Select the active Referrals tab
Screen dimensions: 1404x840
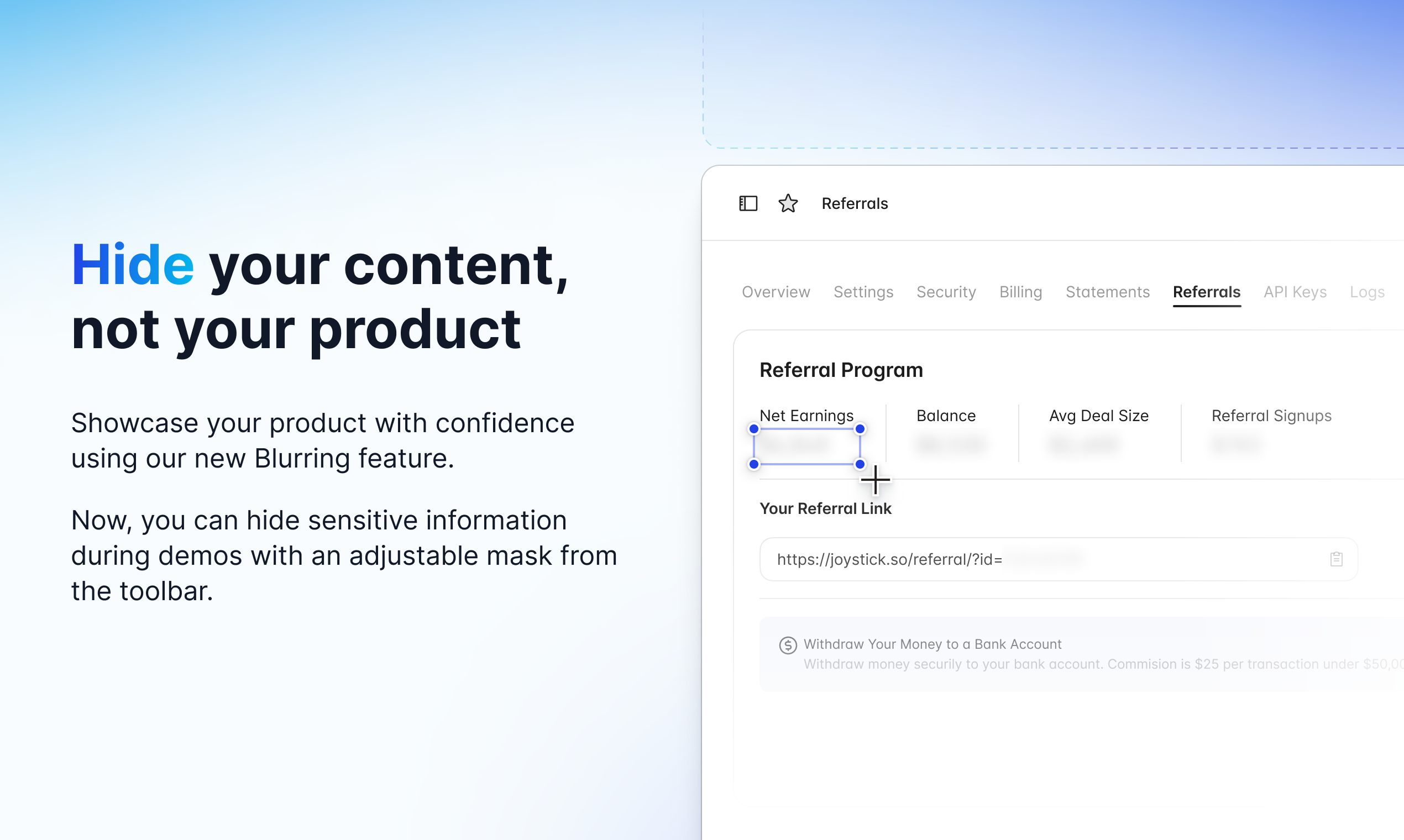coord(1207,292)
